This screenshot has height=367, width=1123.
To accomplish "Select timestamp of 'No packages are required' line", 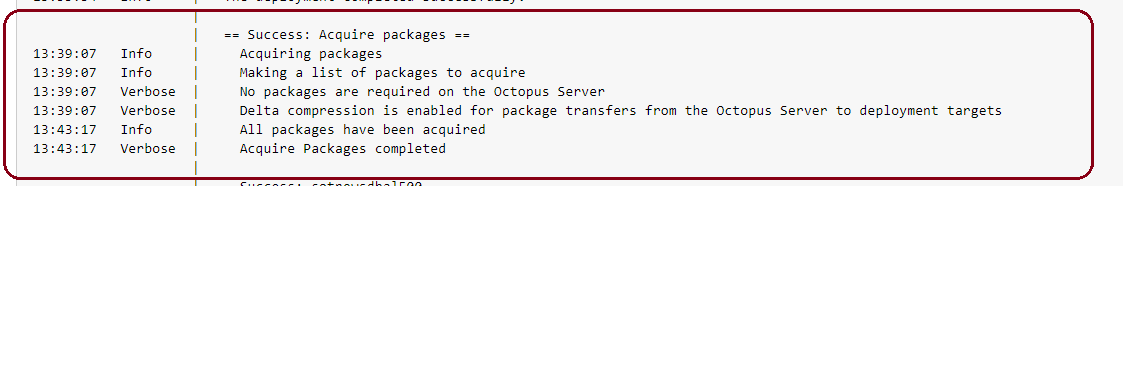I will (x=64, y=92).
